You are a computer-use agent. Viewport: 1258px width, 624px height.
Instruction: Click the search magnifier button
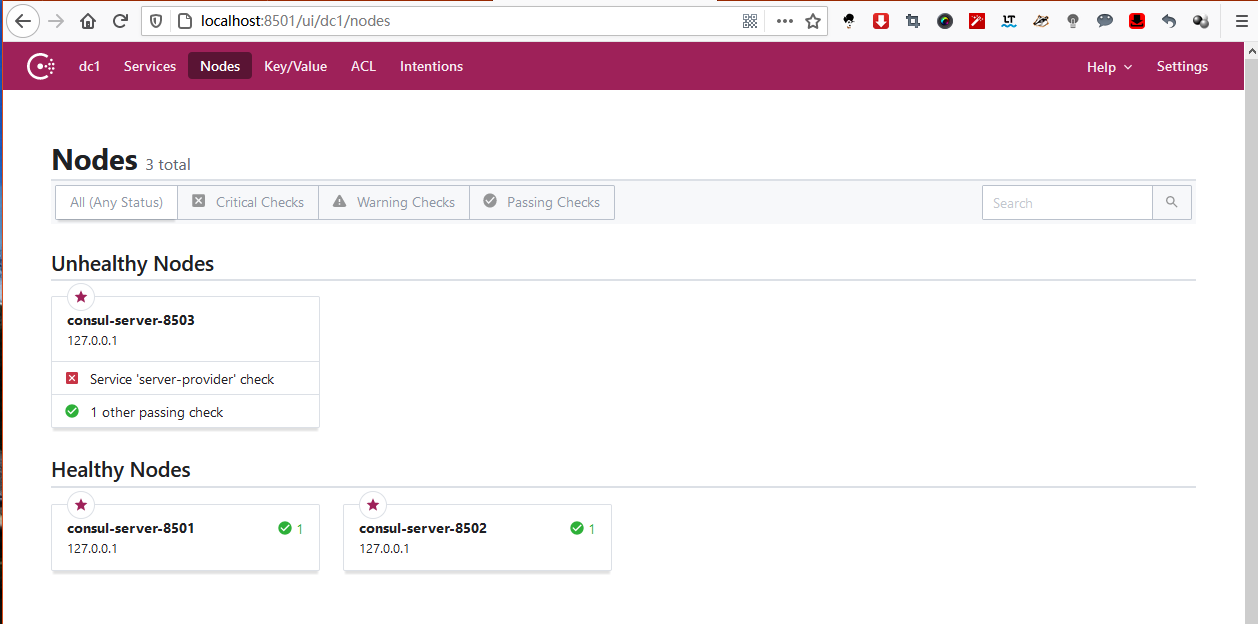click(x=1172, y=202)
